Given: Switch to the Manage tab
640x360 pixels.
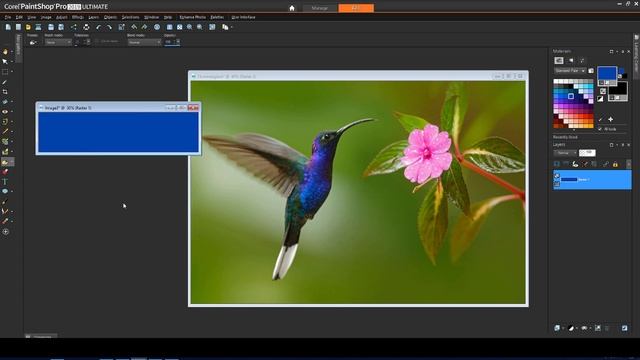Looking at the screenshot, I should click(x=320, y=8).
